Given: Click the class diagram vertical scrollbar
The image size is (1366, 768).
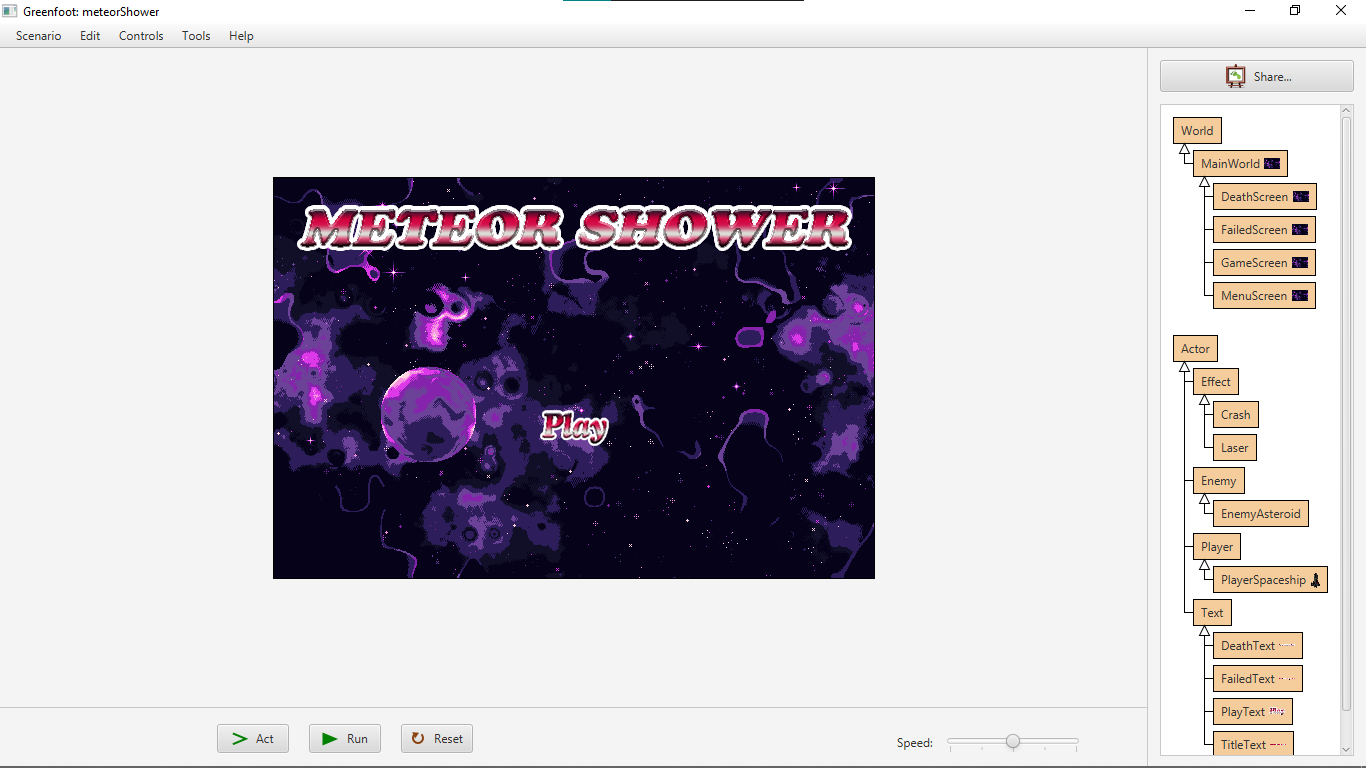Looking at the screenshot, I should (1346, 400).
